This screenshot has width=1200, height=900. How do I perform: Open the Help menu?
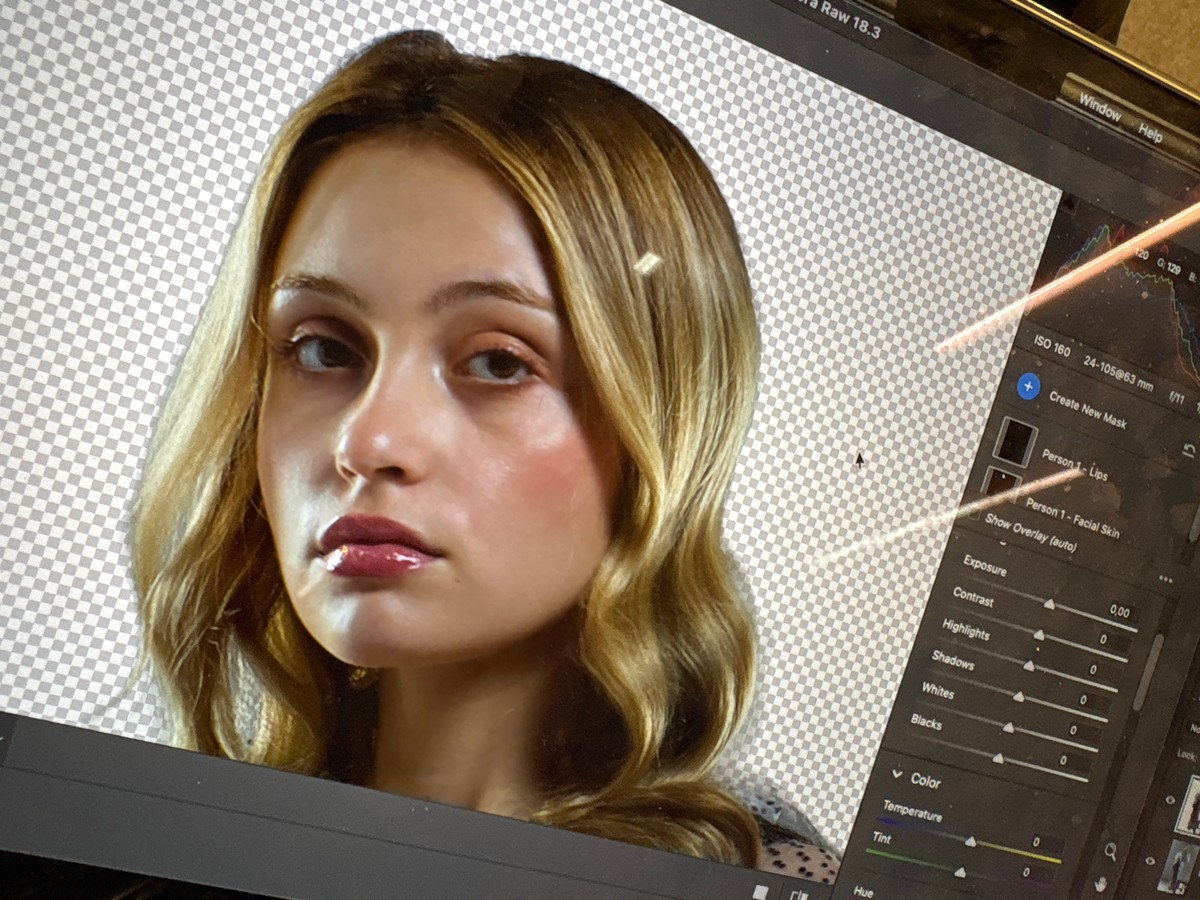pos(1150,131)
